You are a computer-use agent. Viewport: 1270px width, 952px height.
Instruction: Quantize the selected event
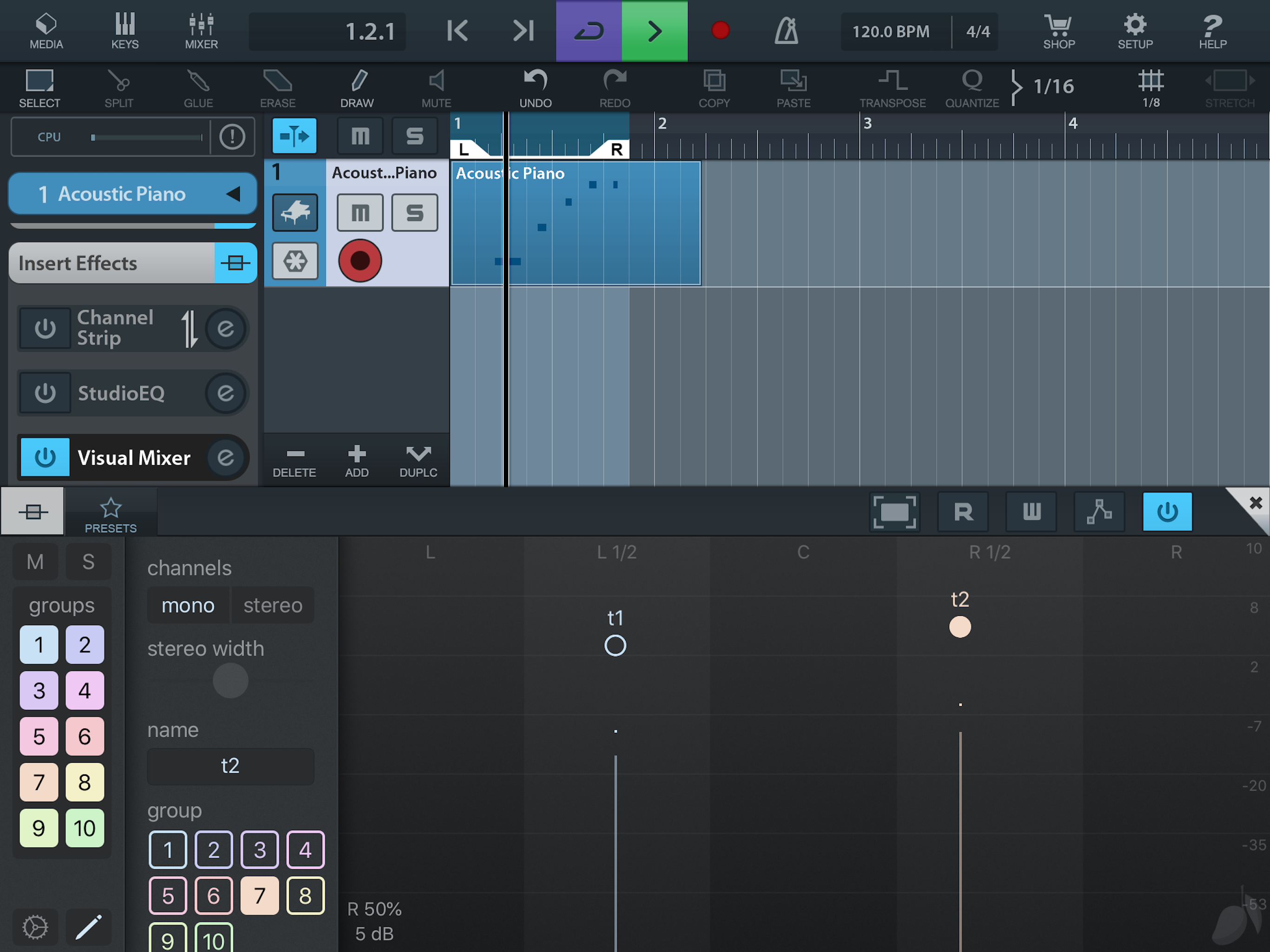click(x=972, y=88)
